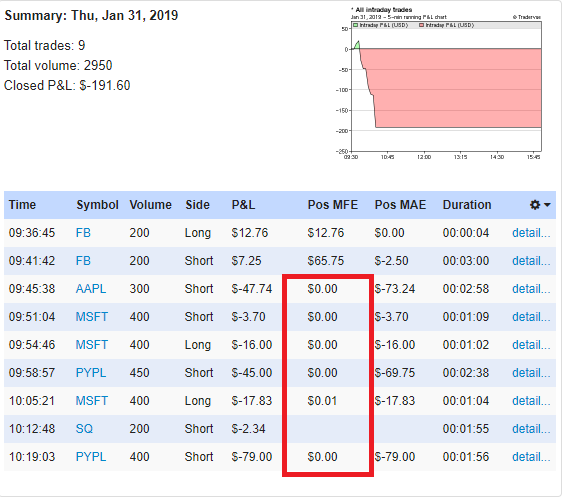The width and height of the screenshot is (563, 501).
Task: Sort table by the Duration column header
Action: coord(467,205)
